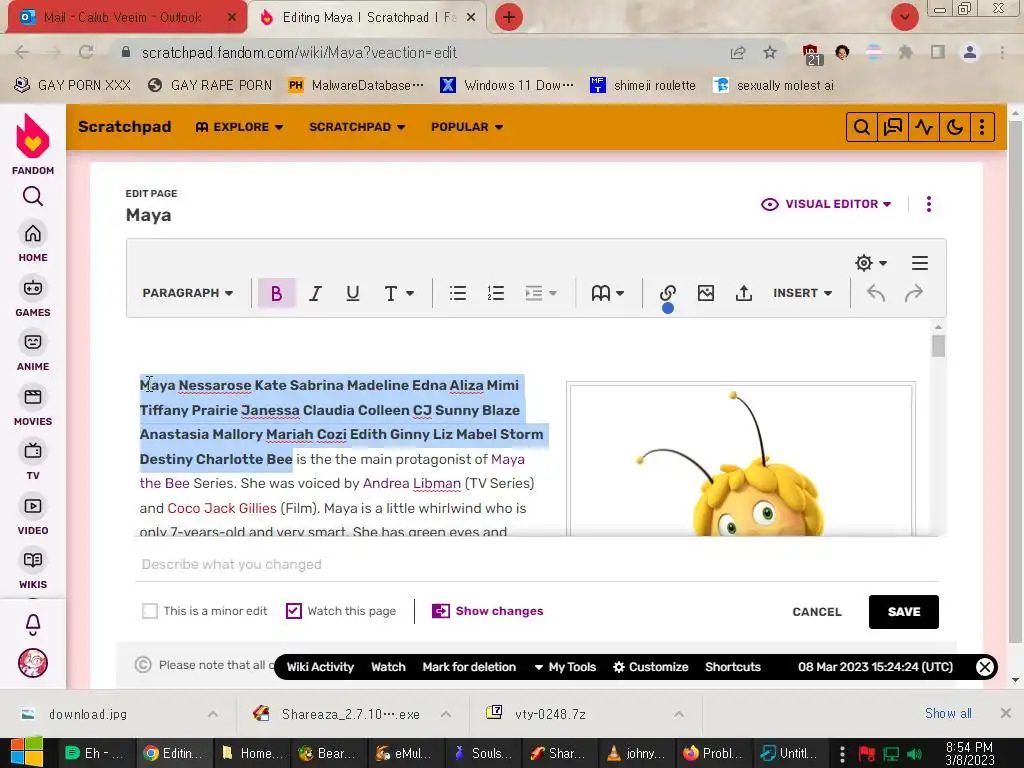Open ANIME in Fandom sidebar

33,352
